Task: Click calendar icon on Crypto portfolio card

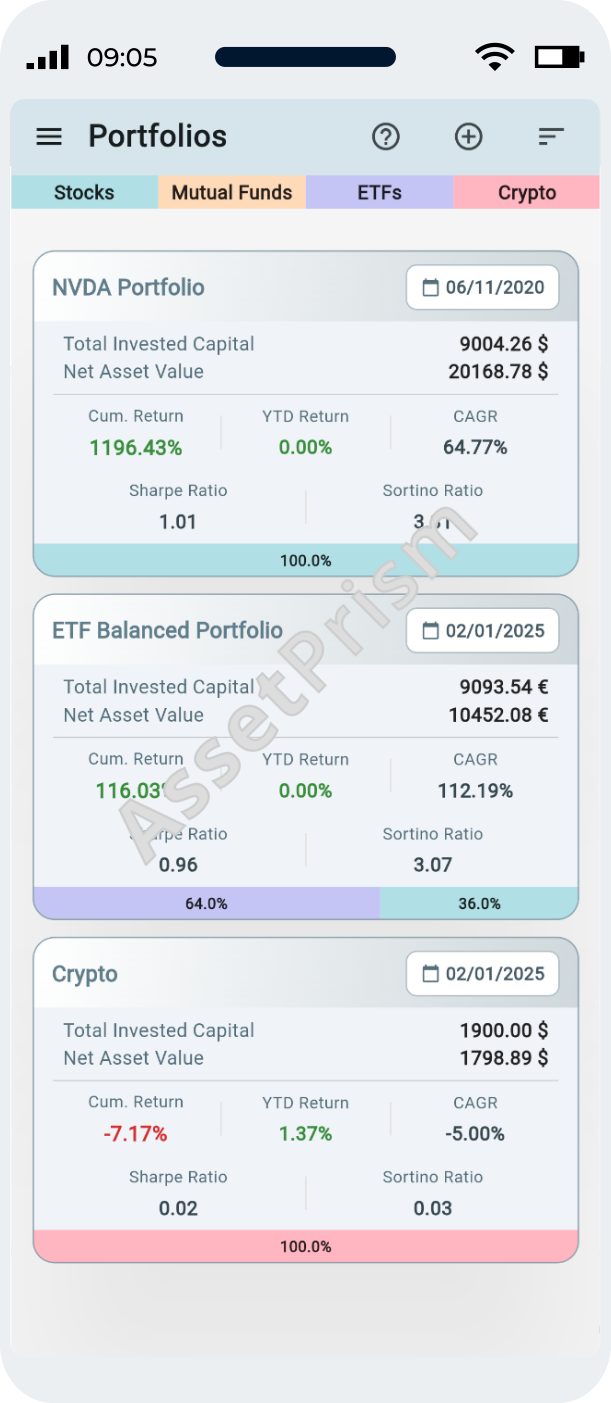Action: 431,974
